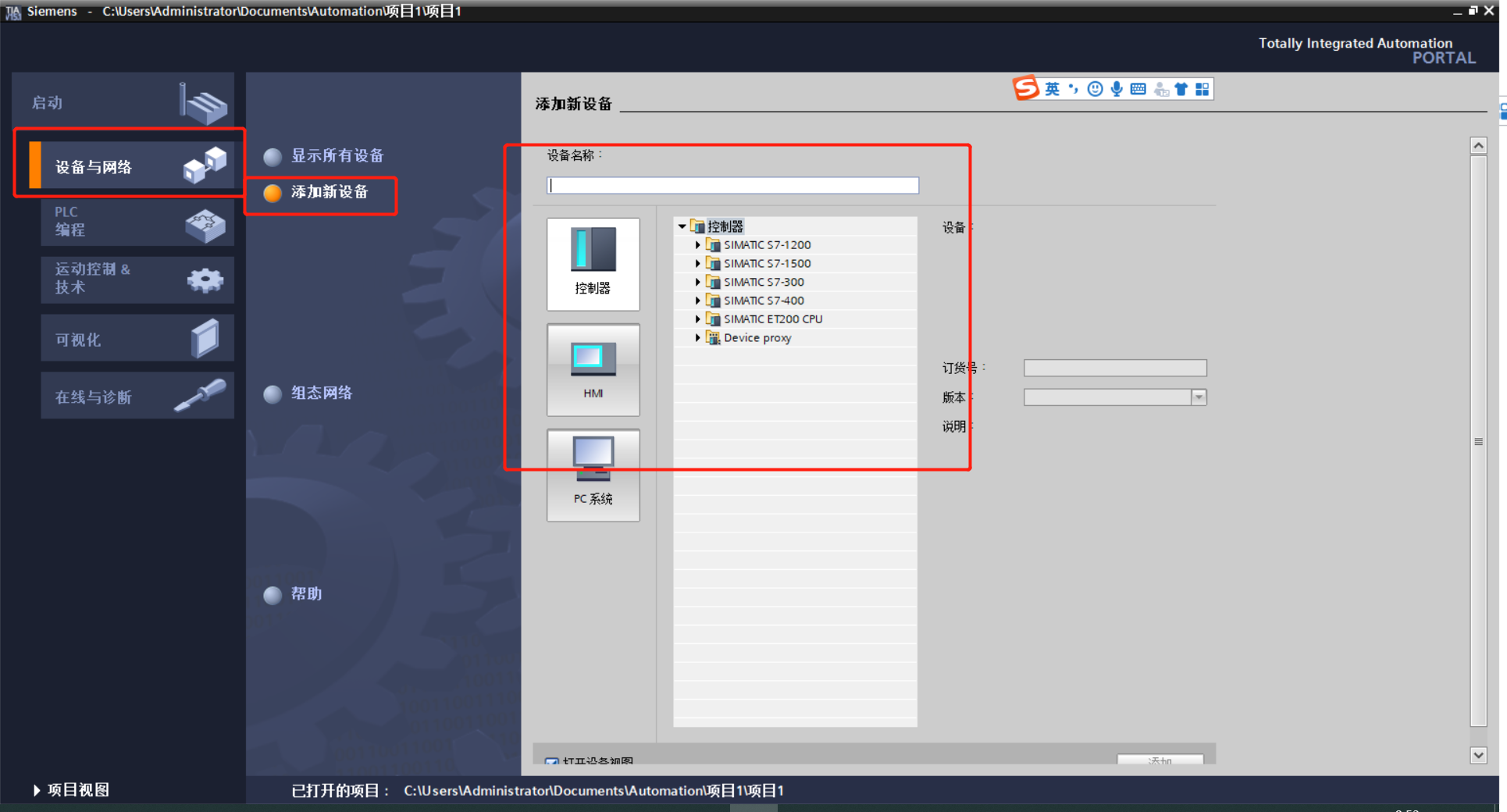Open the IME soft keyboard icon
This screenshot has height=812, width=1507.
1138,89
